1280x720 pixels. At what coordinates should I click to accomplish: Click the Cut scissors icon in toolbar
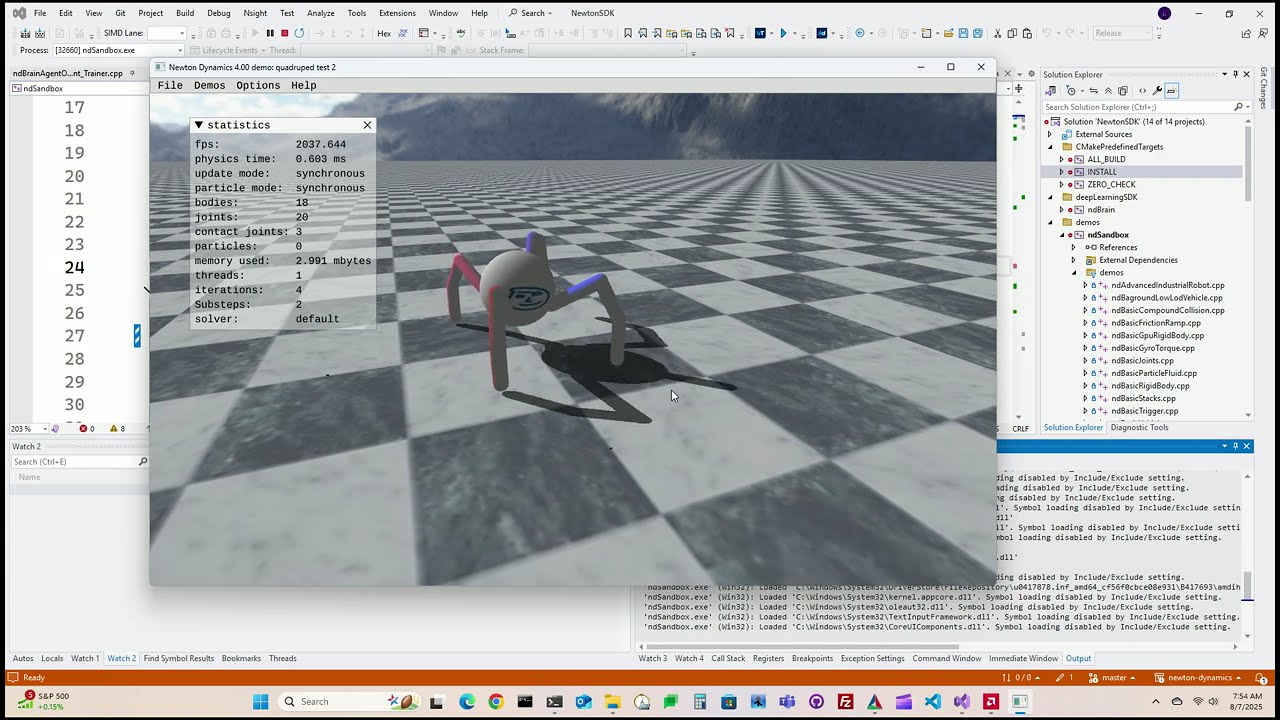(x=997, y=33)
